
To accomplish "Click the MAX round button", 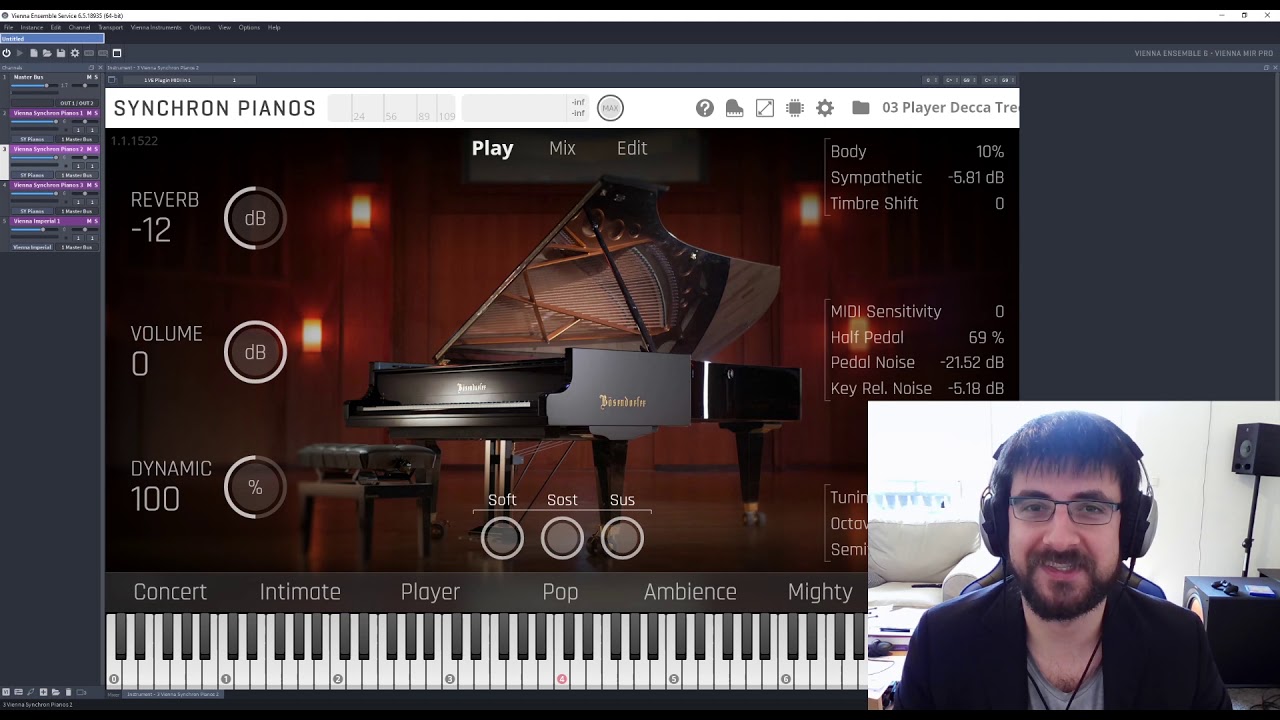I will pyautogui.click(x=610, y=108).
